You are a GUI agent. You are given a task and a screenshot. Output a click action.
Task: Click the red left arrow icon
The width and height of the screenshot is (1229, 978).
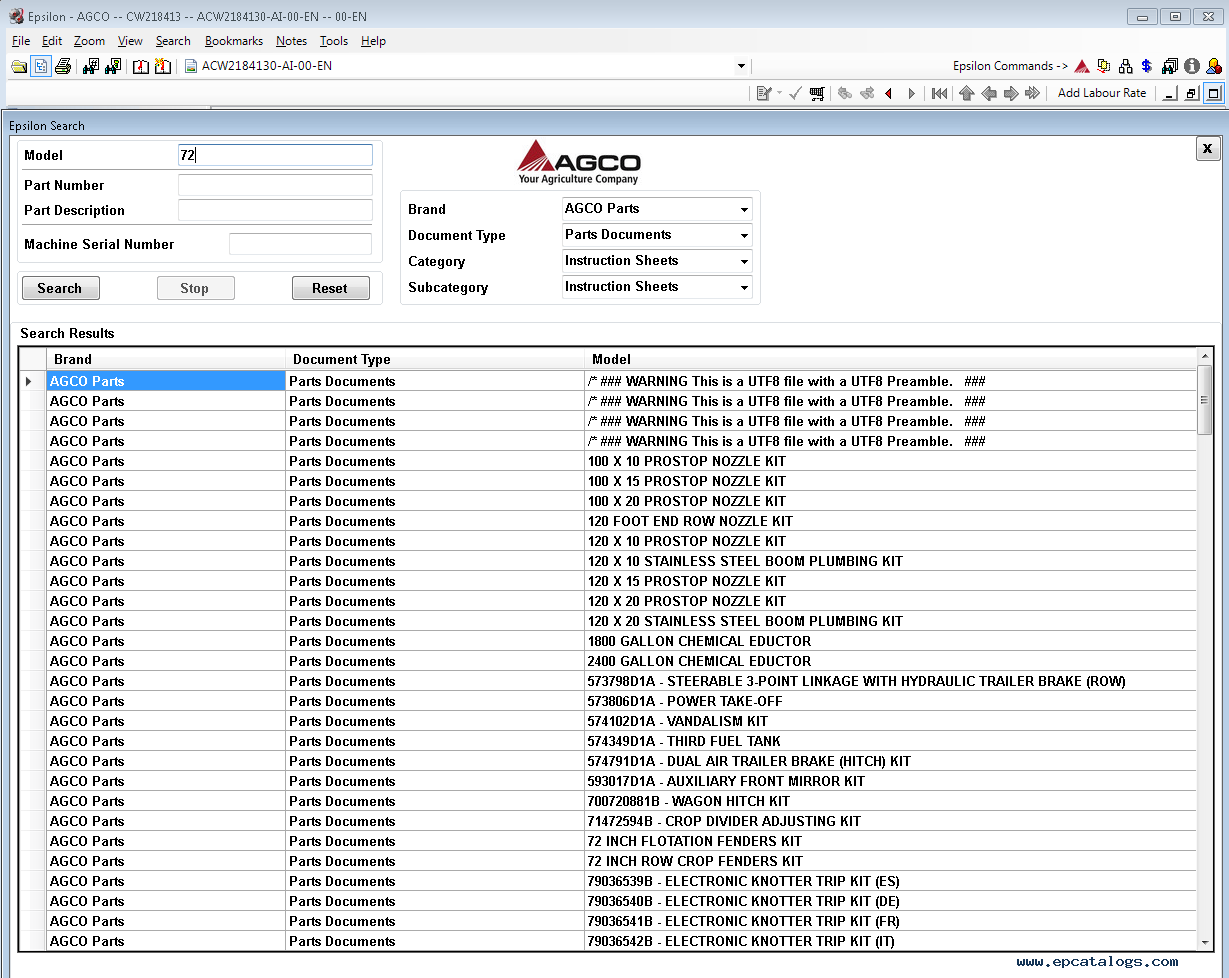[888, 93]
